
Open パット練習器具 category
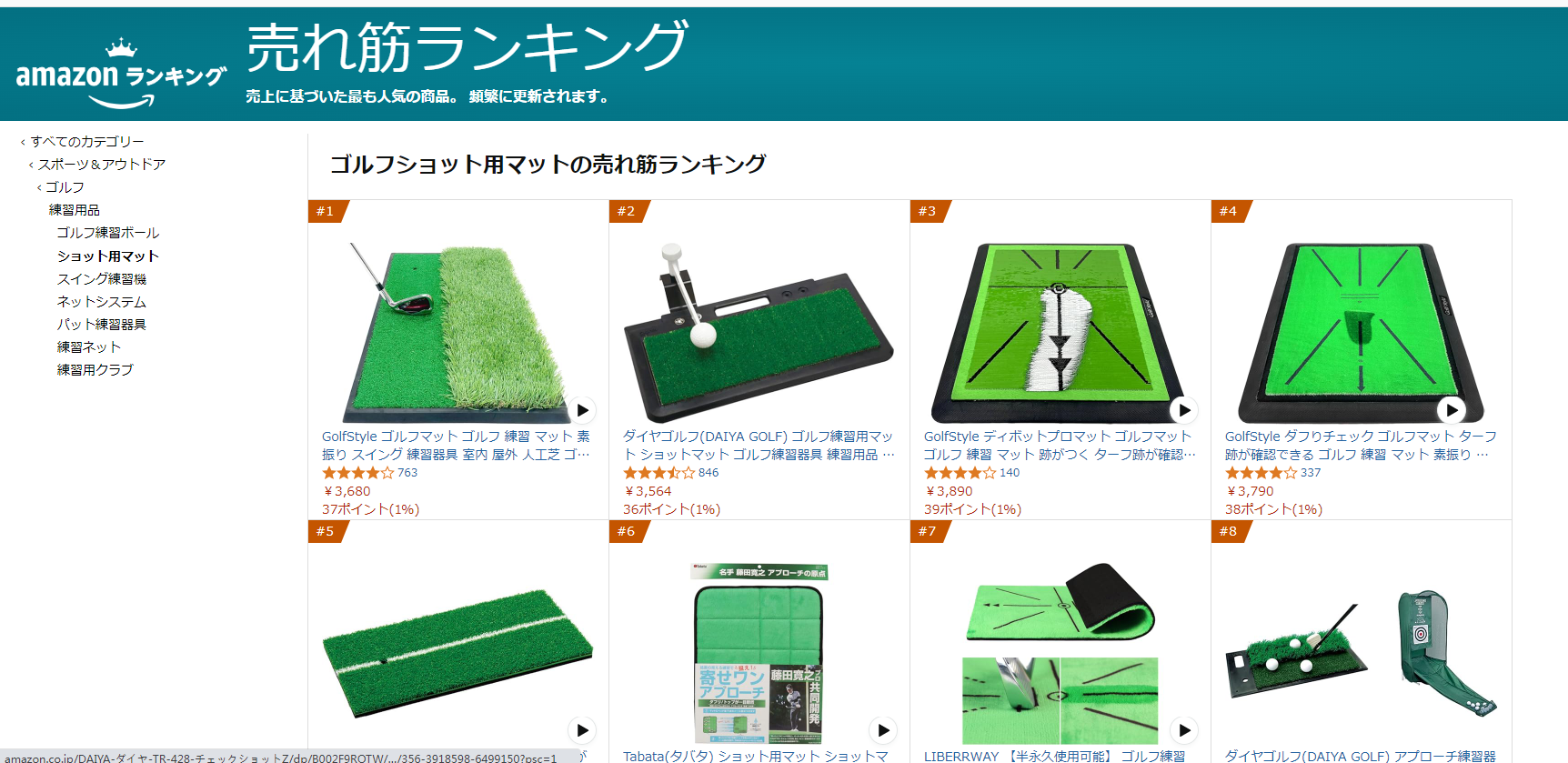[102, 325]
